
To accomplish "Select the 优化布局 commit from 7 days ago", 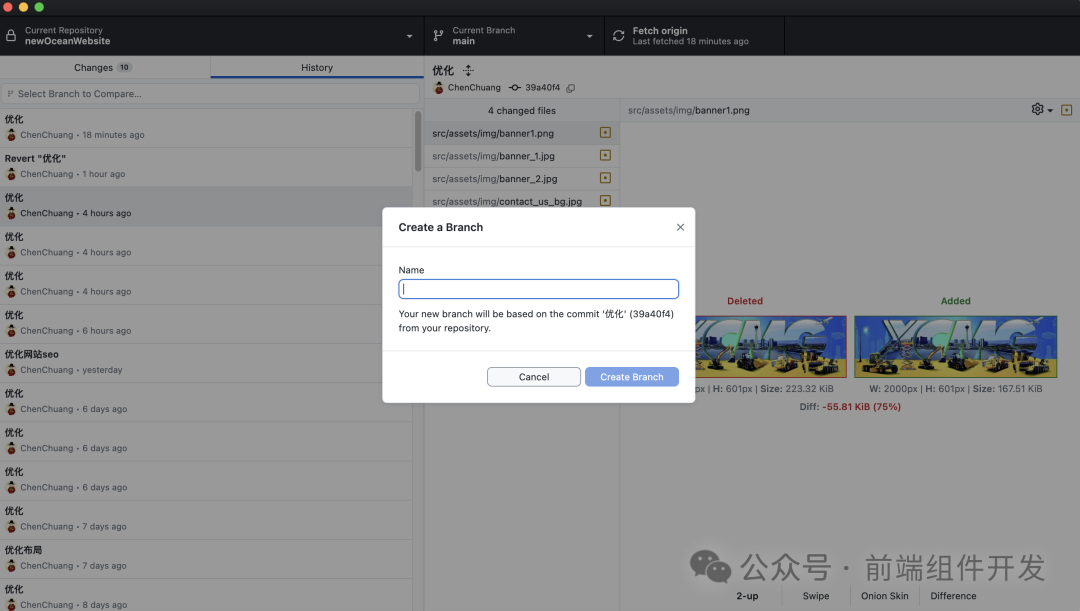I will click(206, 558).
